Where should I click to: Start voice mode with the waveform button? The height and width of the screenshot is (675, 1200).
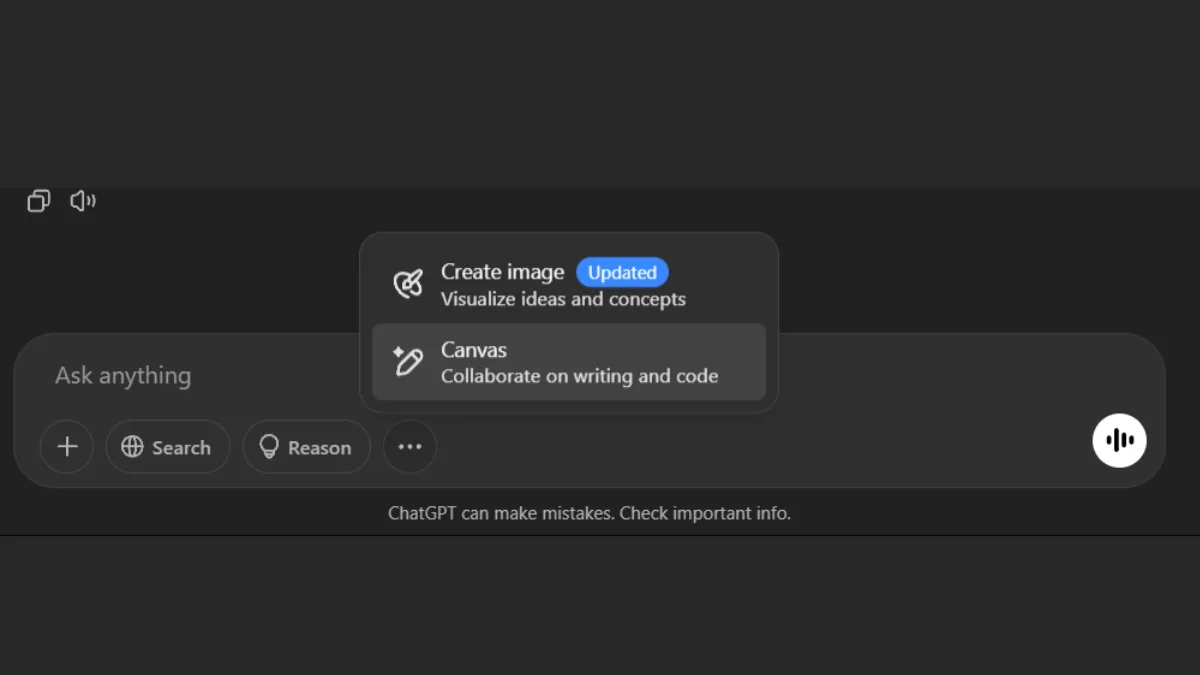coord(1120,440)
